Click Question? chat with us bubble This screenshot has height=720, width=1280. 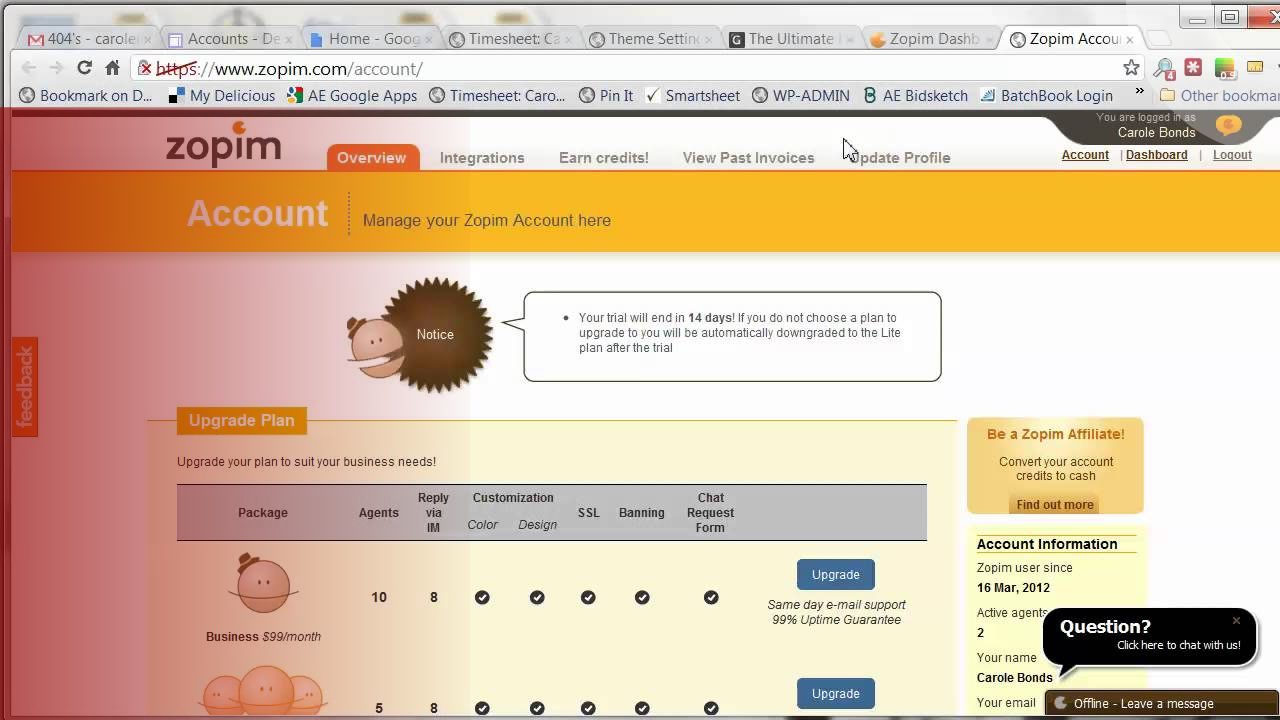[1149, 636]
